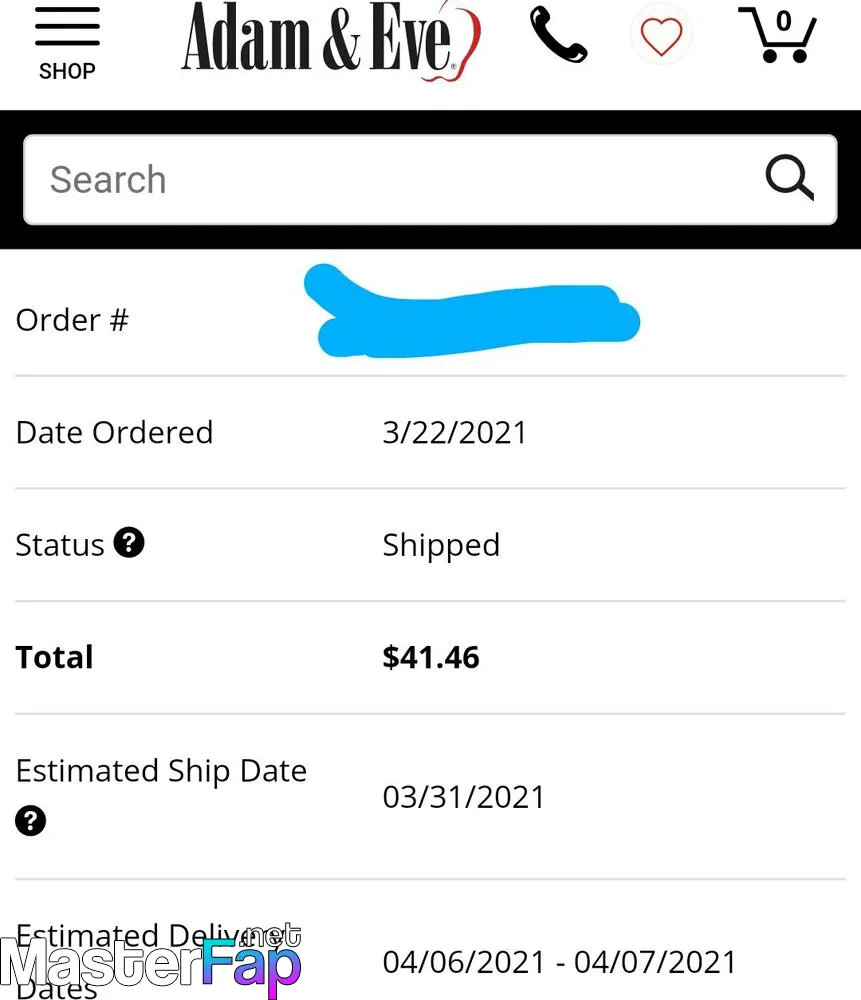Image resolution: width=861 pixels, height=1000 pixels.
Task: Tap the 03/31/2021 ship date
Action: click(x=464, y=797)
